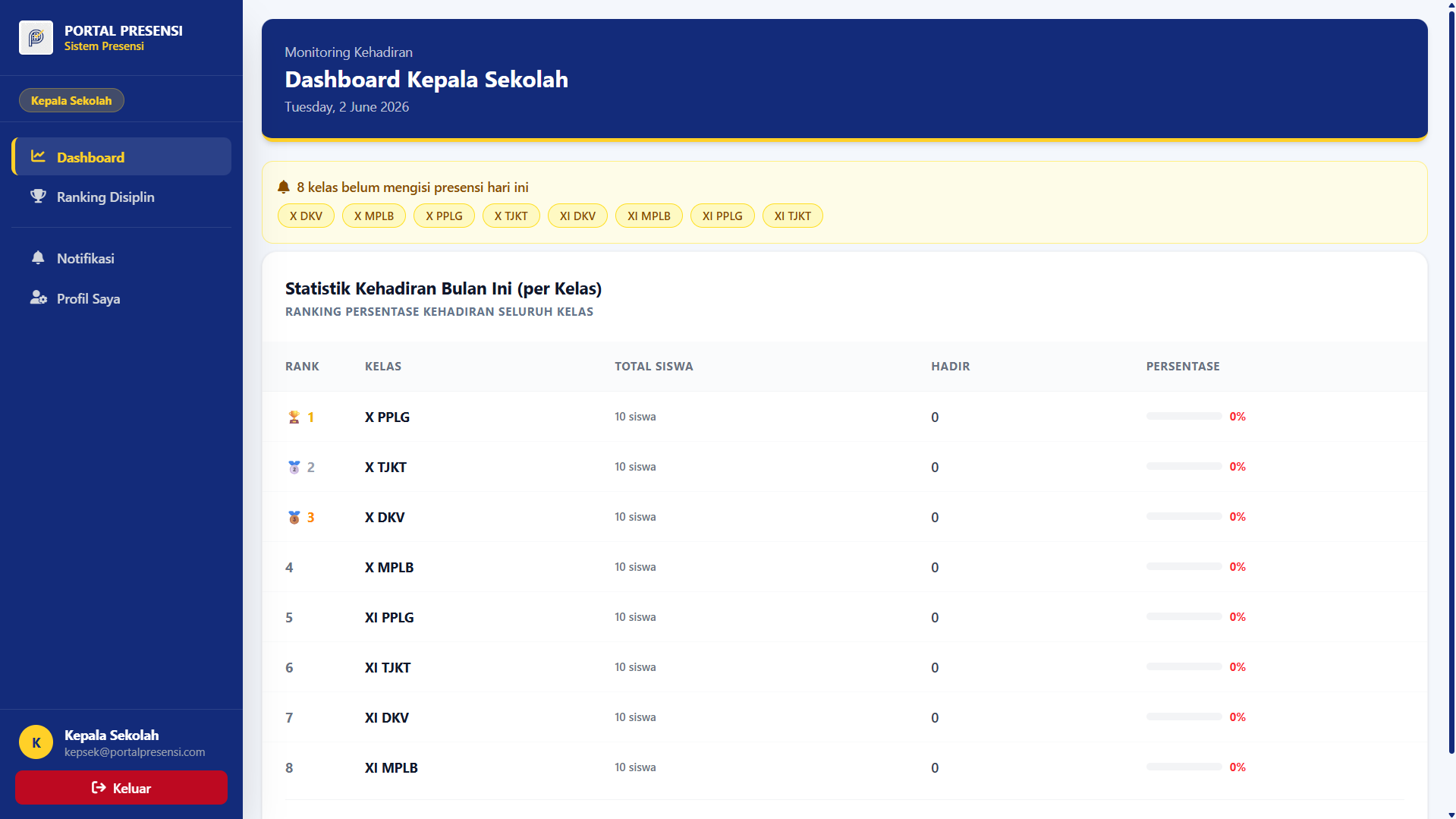Open the Notifikasi menu item
The height and width of the screenshot is (819, 1456).
click(121, 258)
